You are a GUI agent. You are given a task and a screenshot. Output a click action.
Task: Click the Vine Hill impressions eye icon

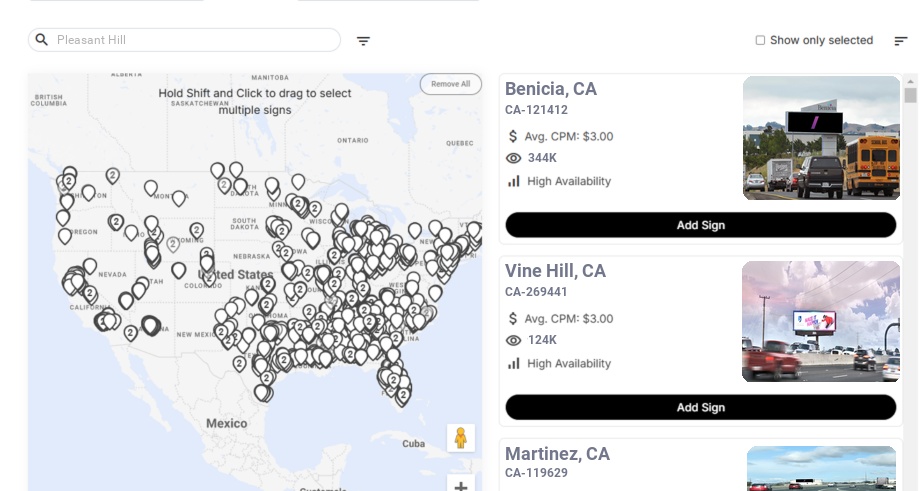(514, 340)
